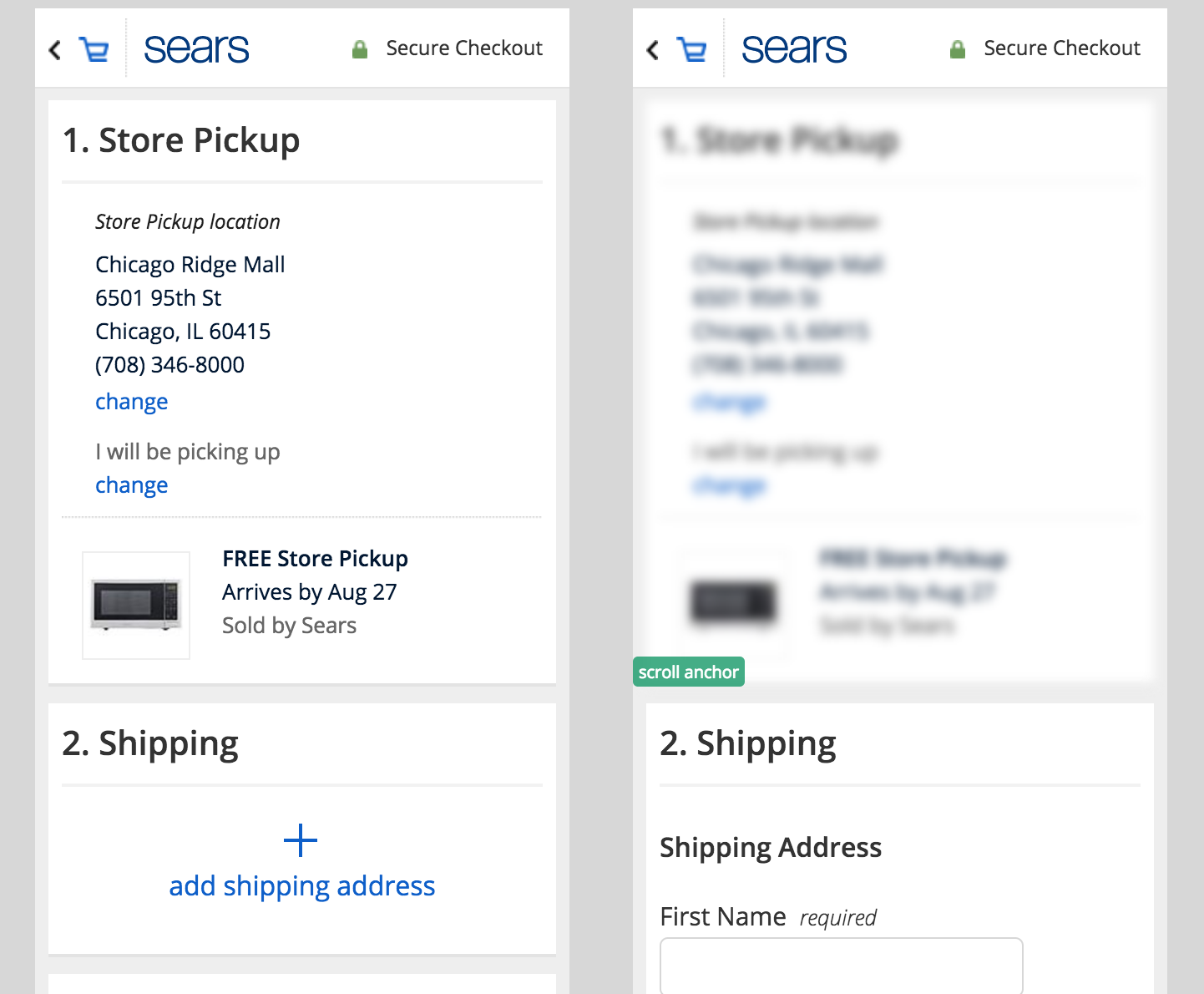Click green lock icon in the unblurred checkout header
This screenshot has height=994, width=1204.
360,49
